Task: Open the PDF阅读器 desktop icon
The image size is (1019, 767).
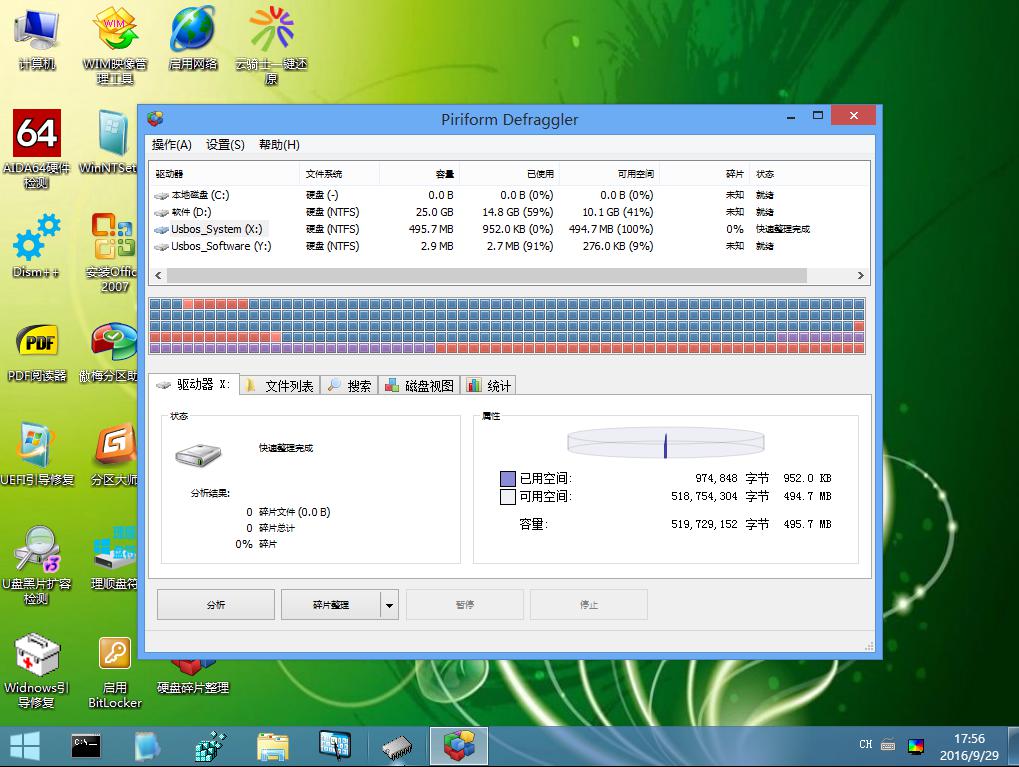Action: (x=36, y=343)
